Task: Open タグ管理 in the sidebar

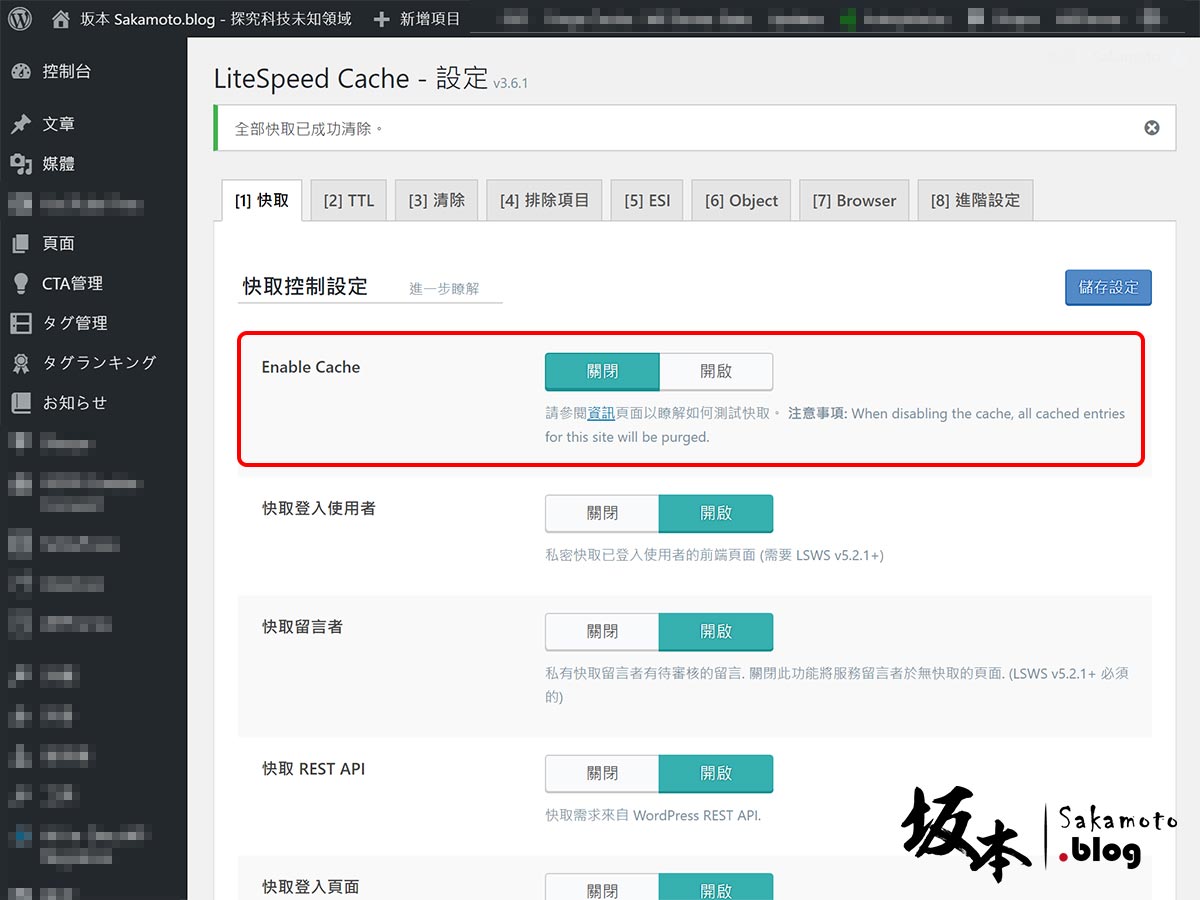Action: tap(75, 323)
